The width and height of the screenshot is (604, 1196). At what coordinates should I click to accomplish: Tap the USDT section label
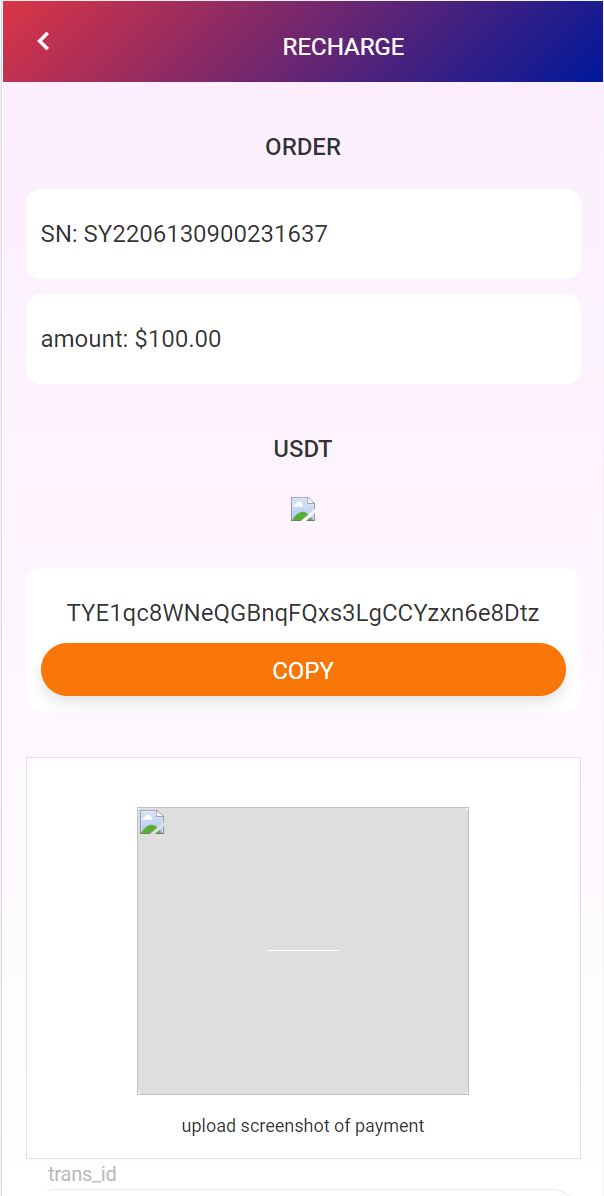tap(303, 448)
